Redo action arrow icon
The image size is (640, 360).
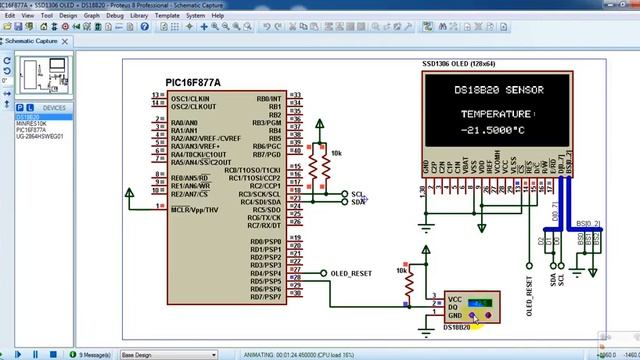coord(278,27)
